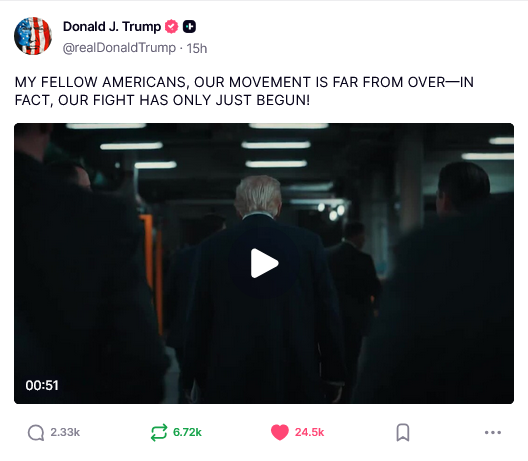The image size is (528, 461).
Task: Unlike the post via red heart icon
Action: [x=280, y=432]
